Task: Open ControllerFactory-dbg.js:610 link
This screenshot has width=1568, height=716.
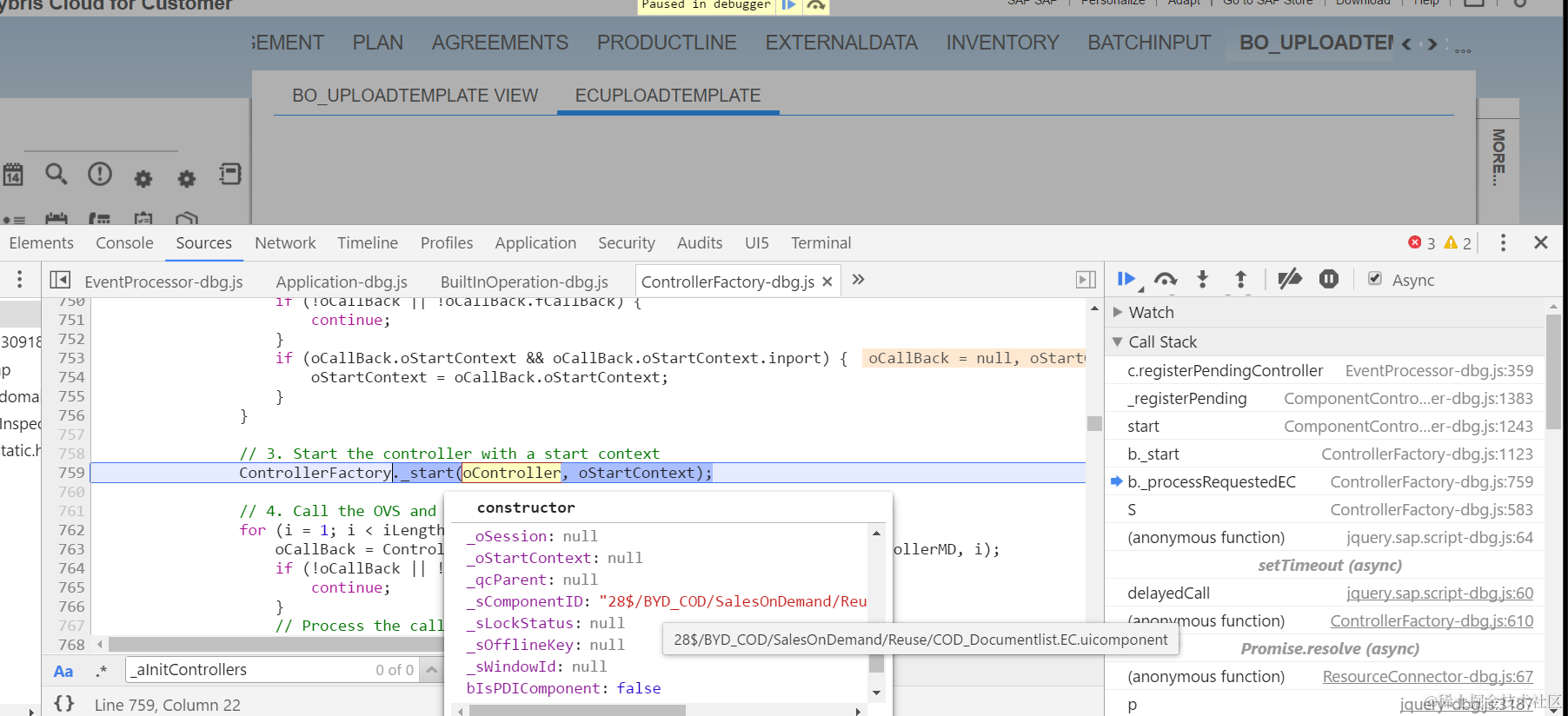Action: (1432, 621)
